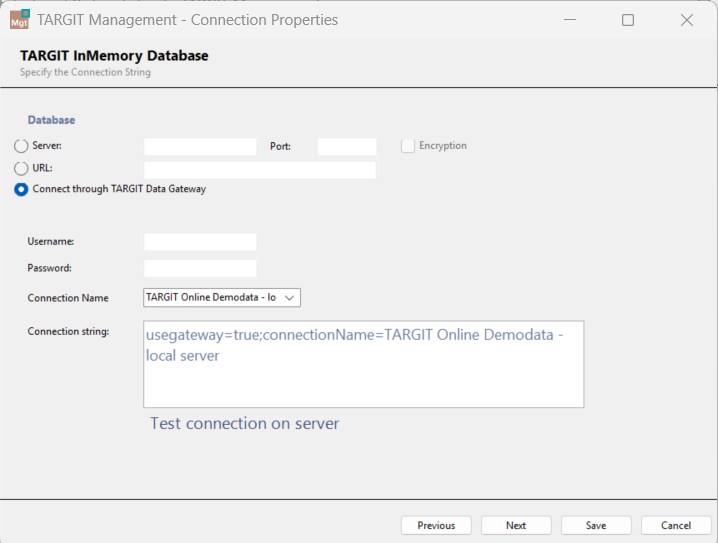
Task: Save the connection properties
Action: [596, 526]
